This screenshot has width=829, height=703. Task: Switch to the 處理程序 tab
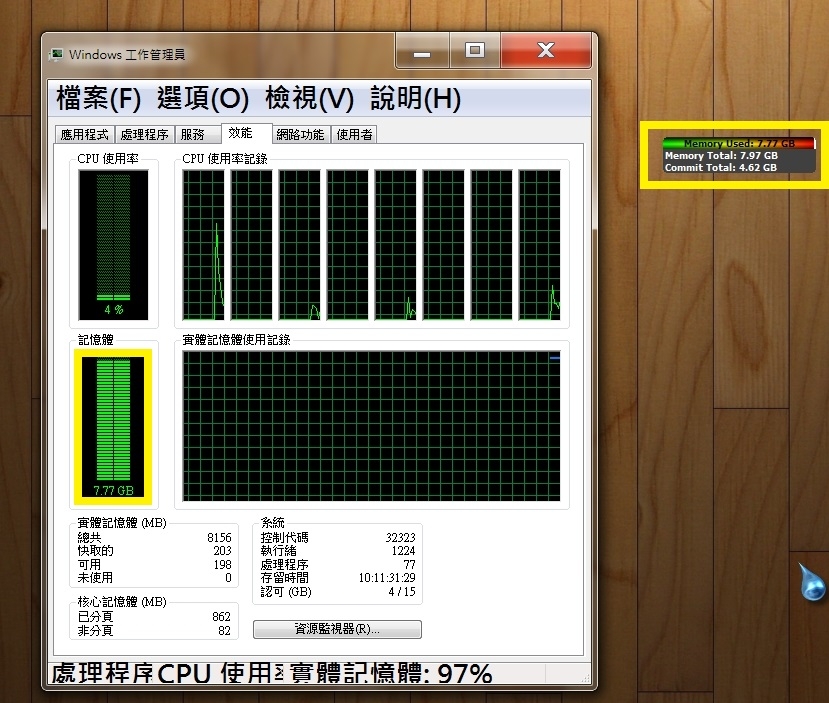(144, 135)
